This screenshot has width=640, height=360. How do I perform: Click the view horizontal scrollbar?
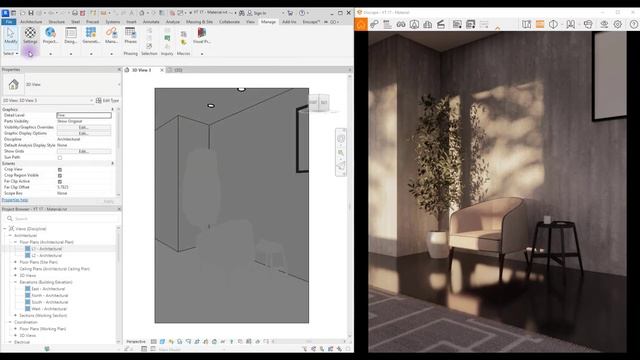point(309,341)
